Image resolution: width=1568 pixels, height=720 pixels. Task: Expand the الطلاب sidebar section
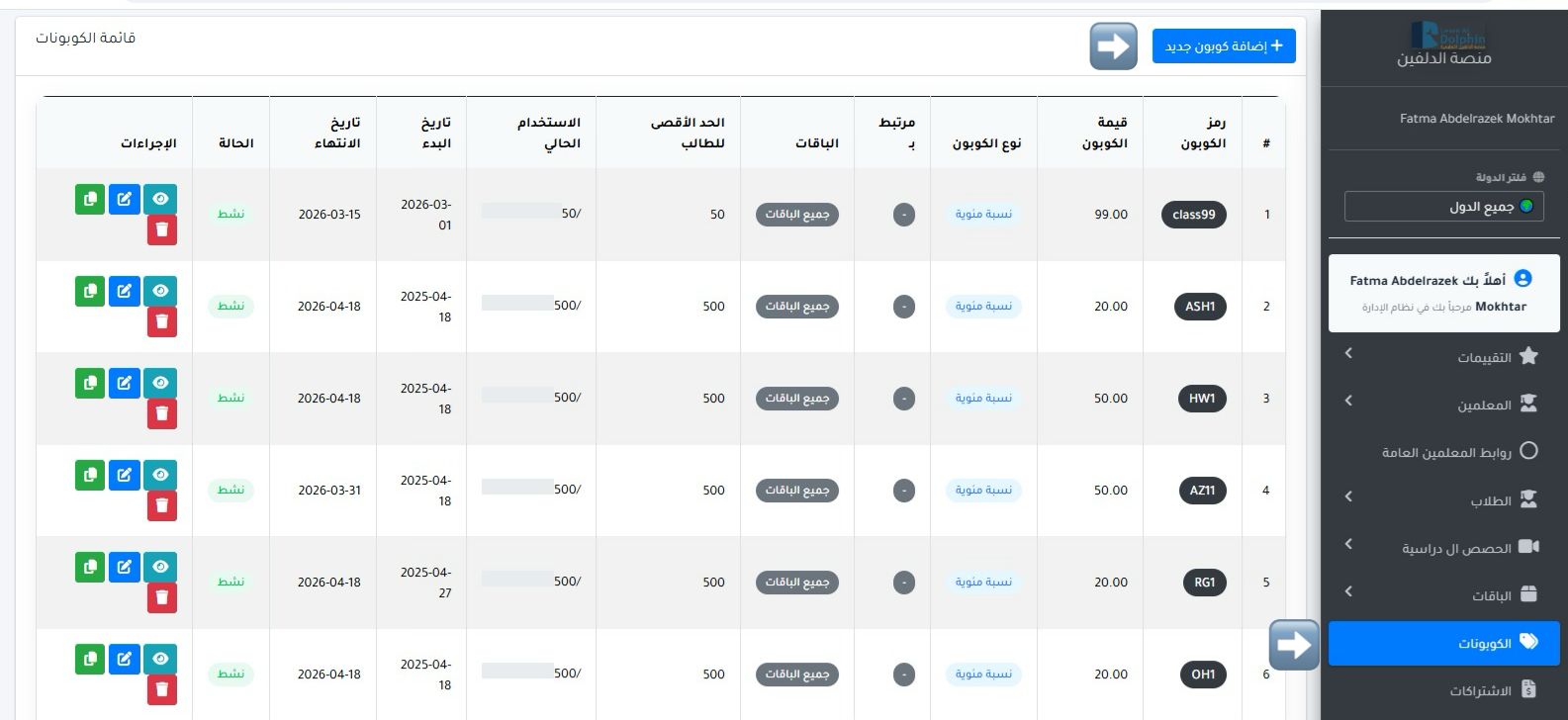click(1443, 500)
